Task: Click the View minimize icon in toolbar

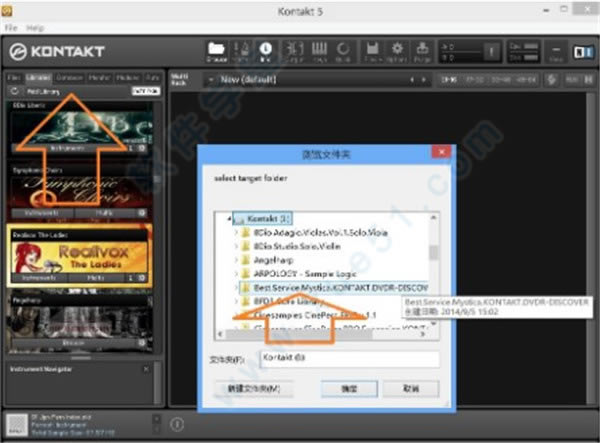Action: 556,52
